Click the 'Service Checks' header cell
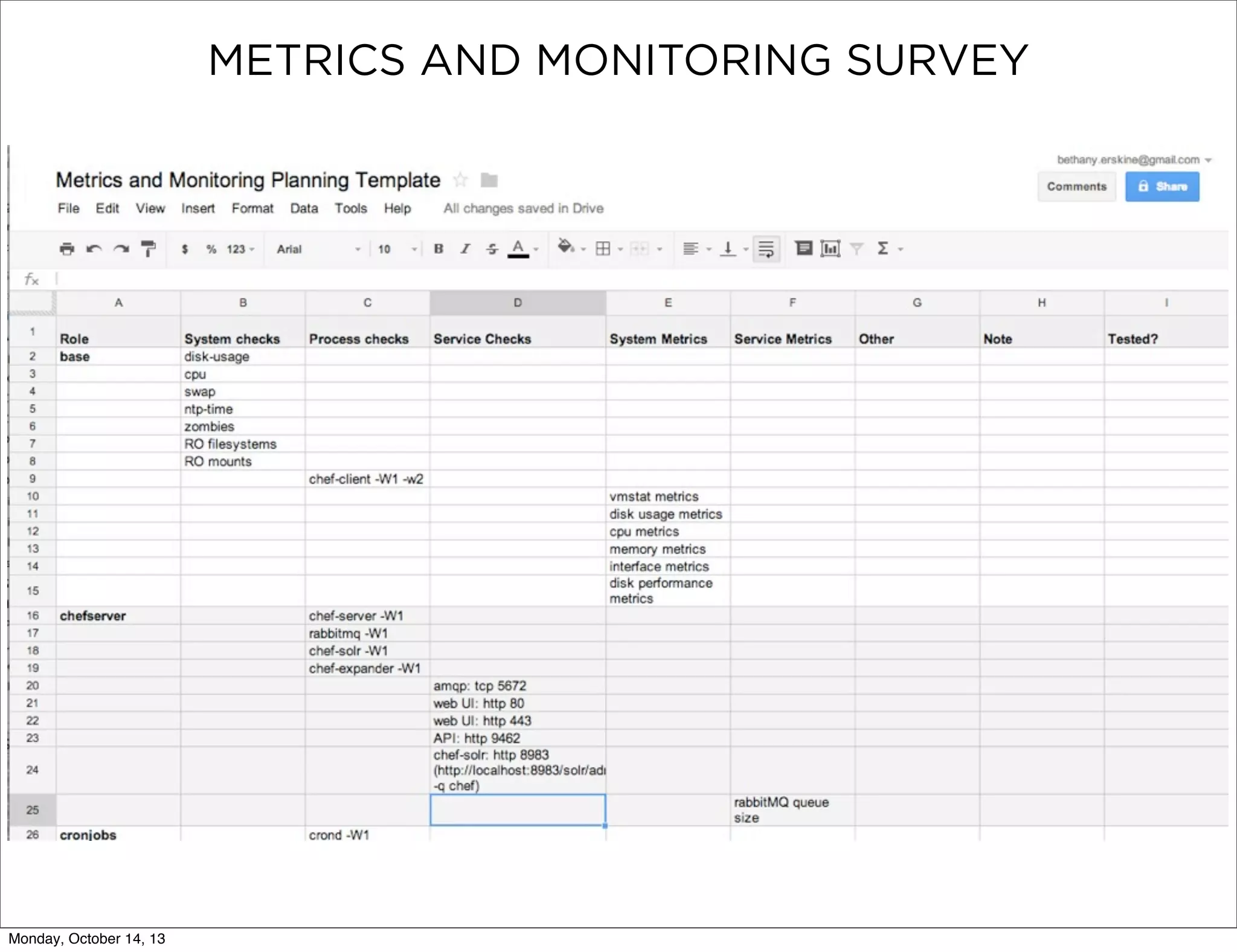 [x=518, y=332]
